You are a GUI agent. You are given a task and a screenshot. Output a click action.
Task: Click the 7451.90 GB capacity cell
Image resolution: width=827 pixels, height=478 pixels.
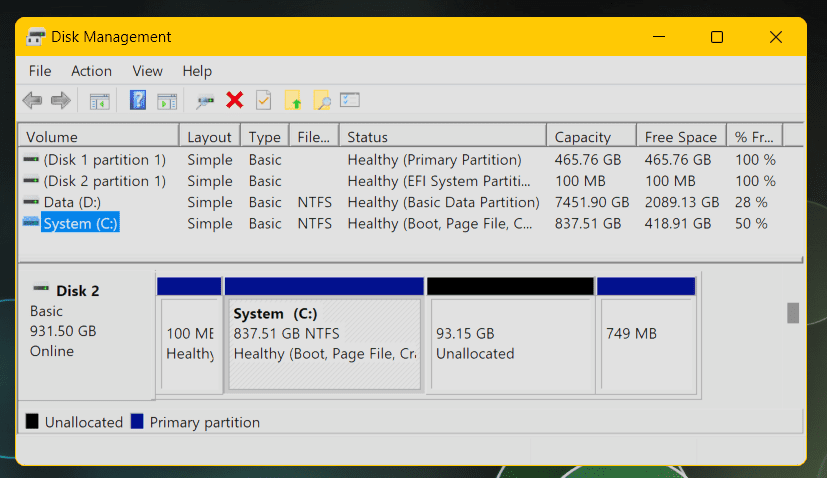592,202
